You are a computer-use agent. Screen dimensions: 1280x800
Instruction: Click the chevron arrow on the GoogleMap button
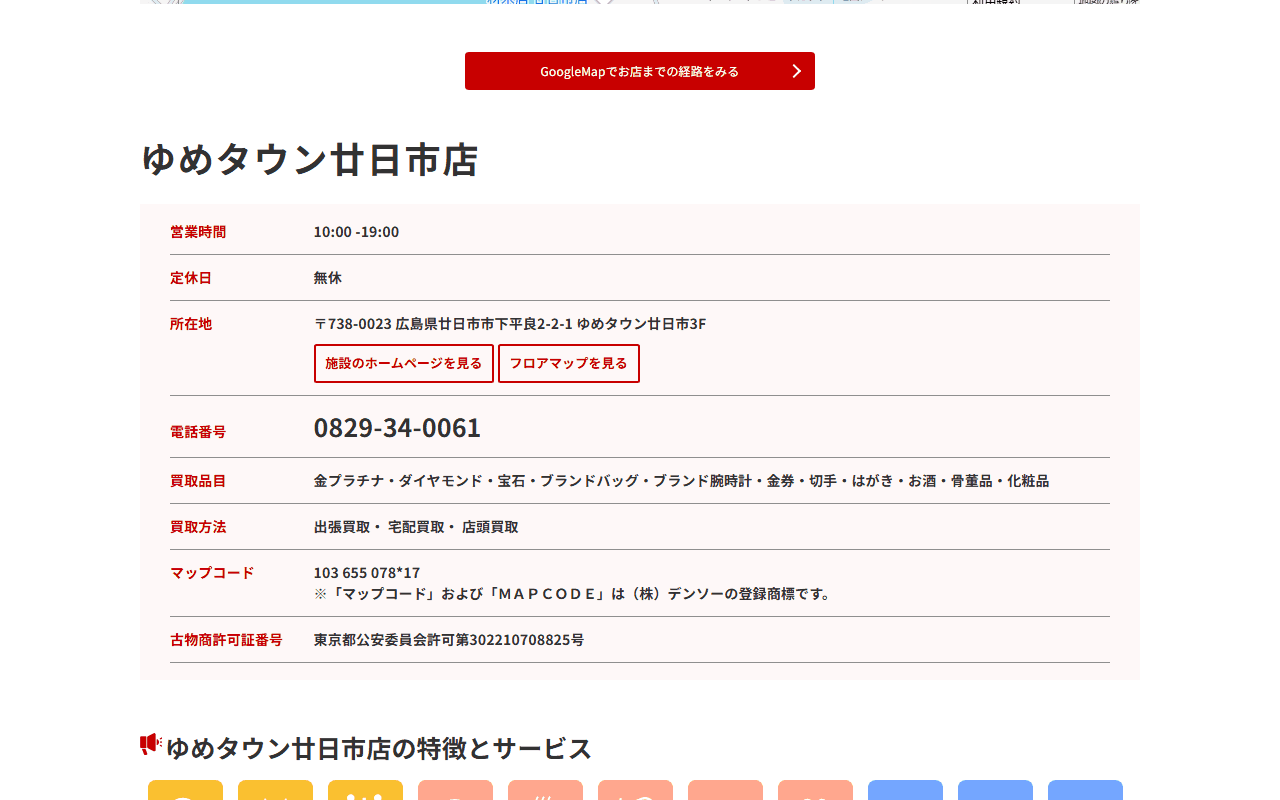(797, 71)
